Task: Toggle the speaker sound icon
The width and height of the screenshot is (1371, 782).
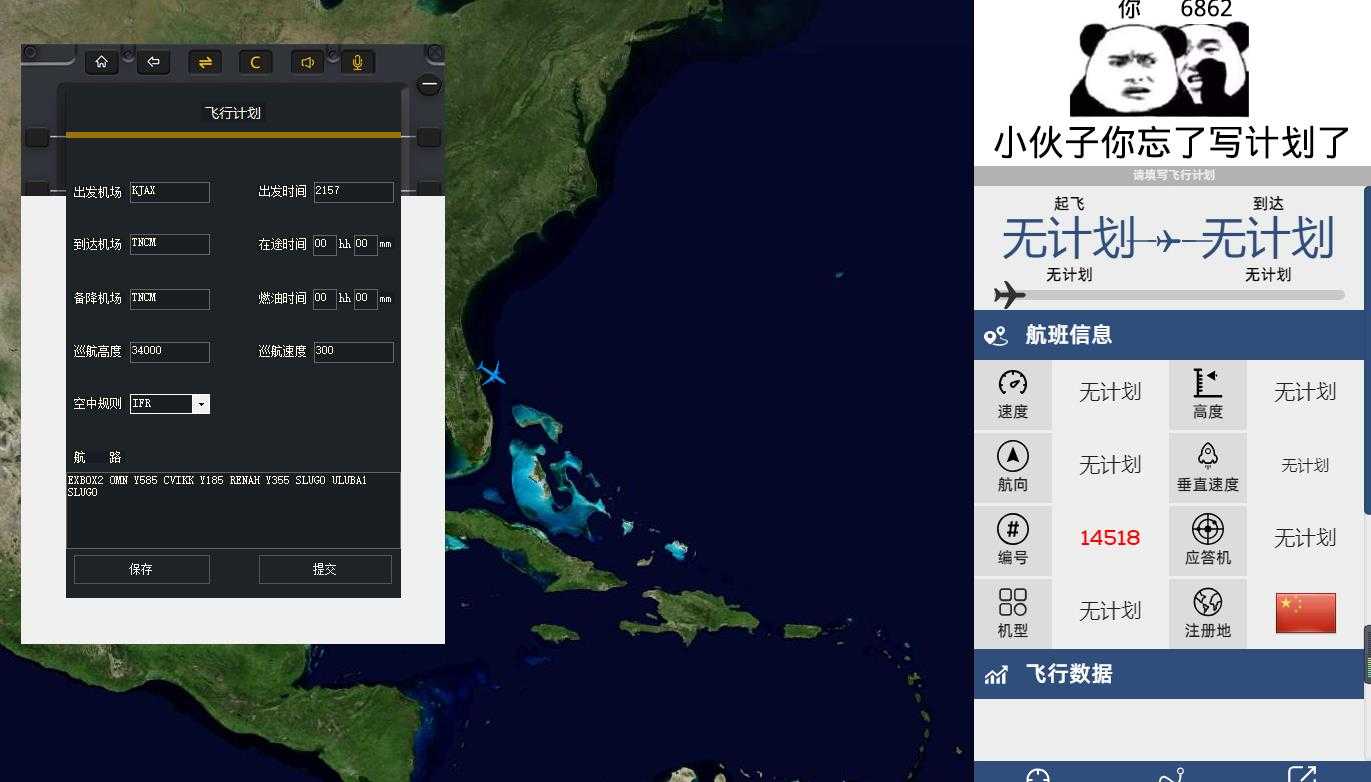Action: pos(308,62)
